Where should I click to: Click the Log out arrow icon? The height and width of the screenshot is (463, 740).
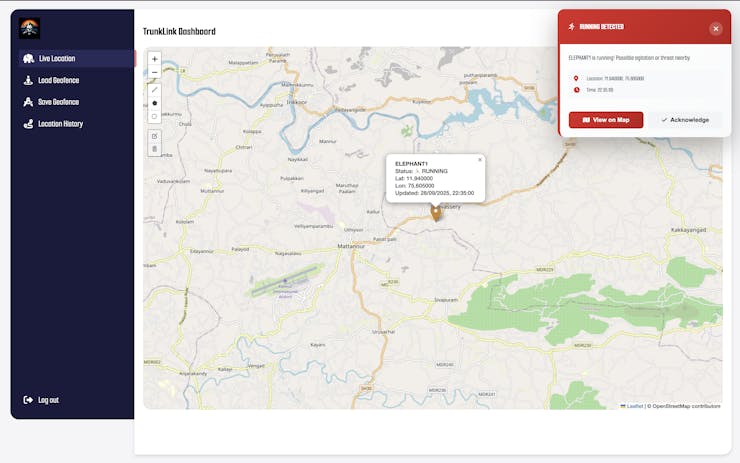[28, 400]
